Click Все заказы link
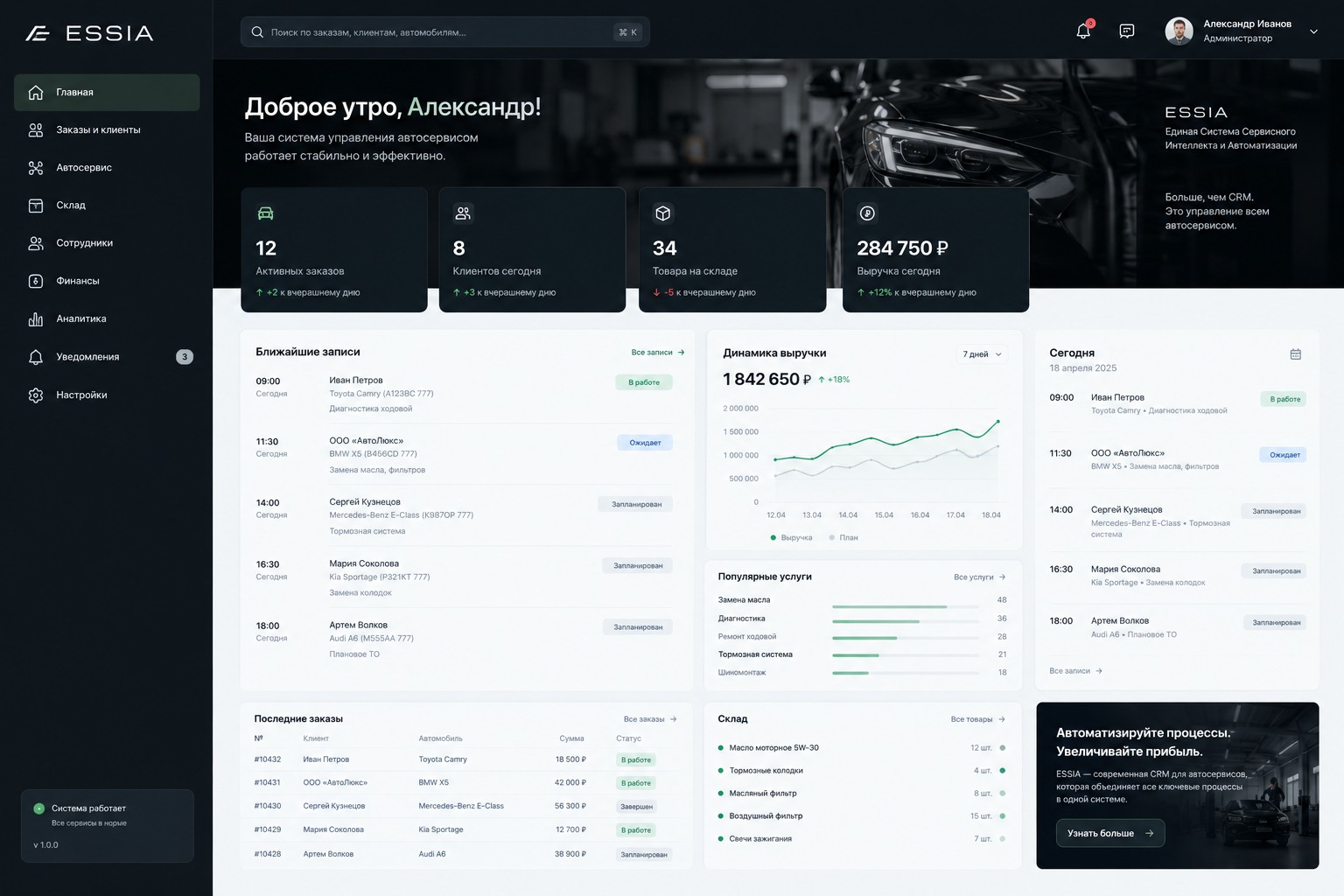This screenshot has width=1344, height=896. pyautogui.click(x=650, y=719)
